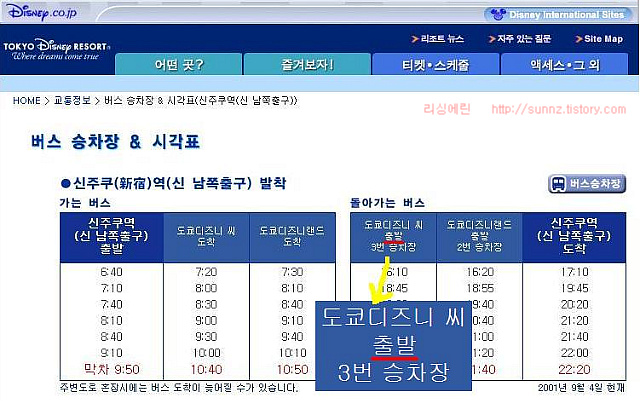Screen dimensions: 640x401
Task: Click the 가는 버스 heading
Action: (85, 203)
